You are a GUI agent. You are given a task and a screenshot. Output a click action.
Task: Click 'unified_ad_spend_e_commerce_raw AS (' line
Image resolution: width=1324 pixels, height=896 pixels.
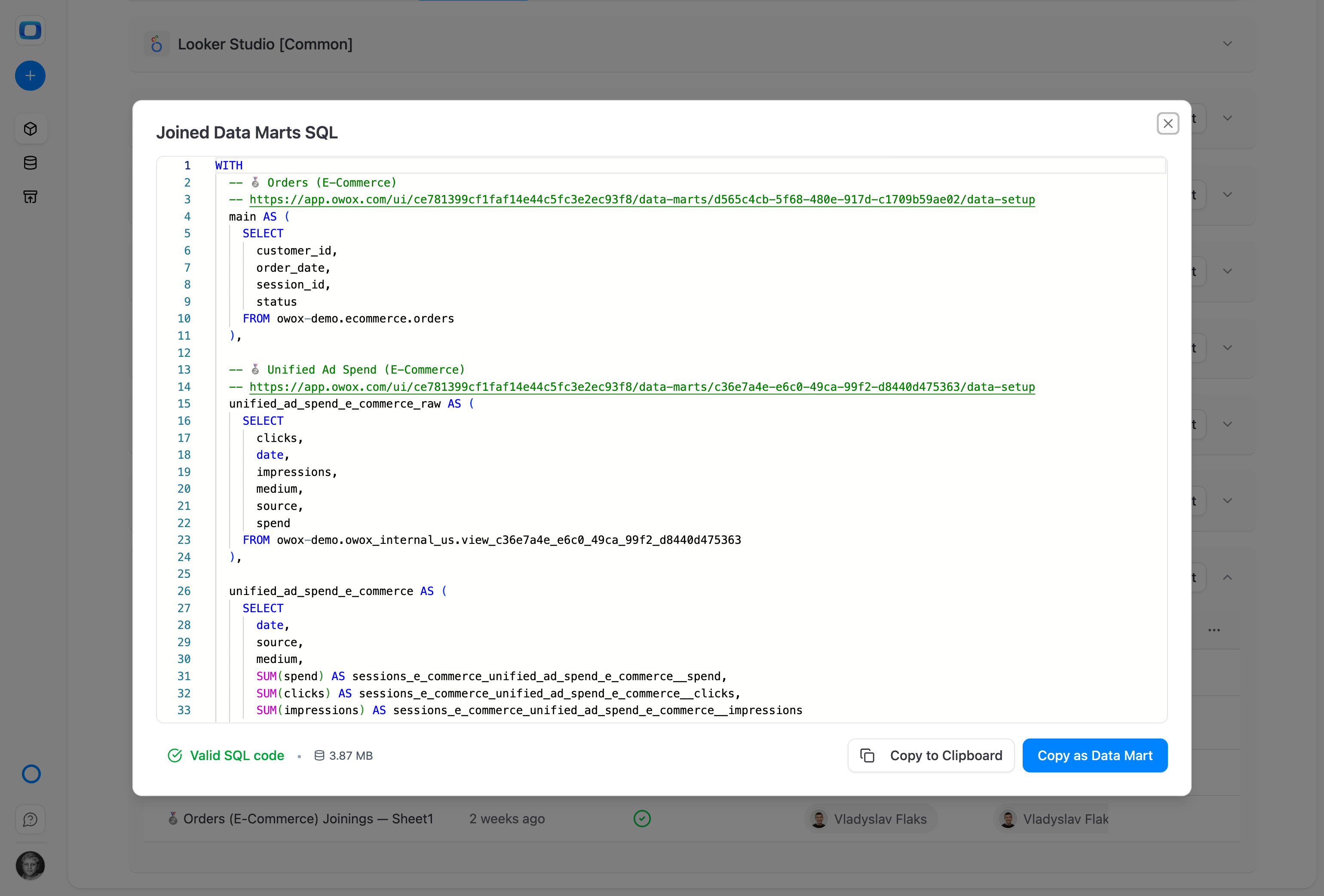pos(352,404)
